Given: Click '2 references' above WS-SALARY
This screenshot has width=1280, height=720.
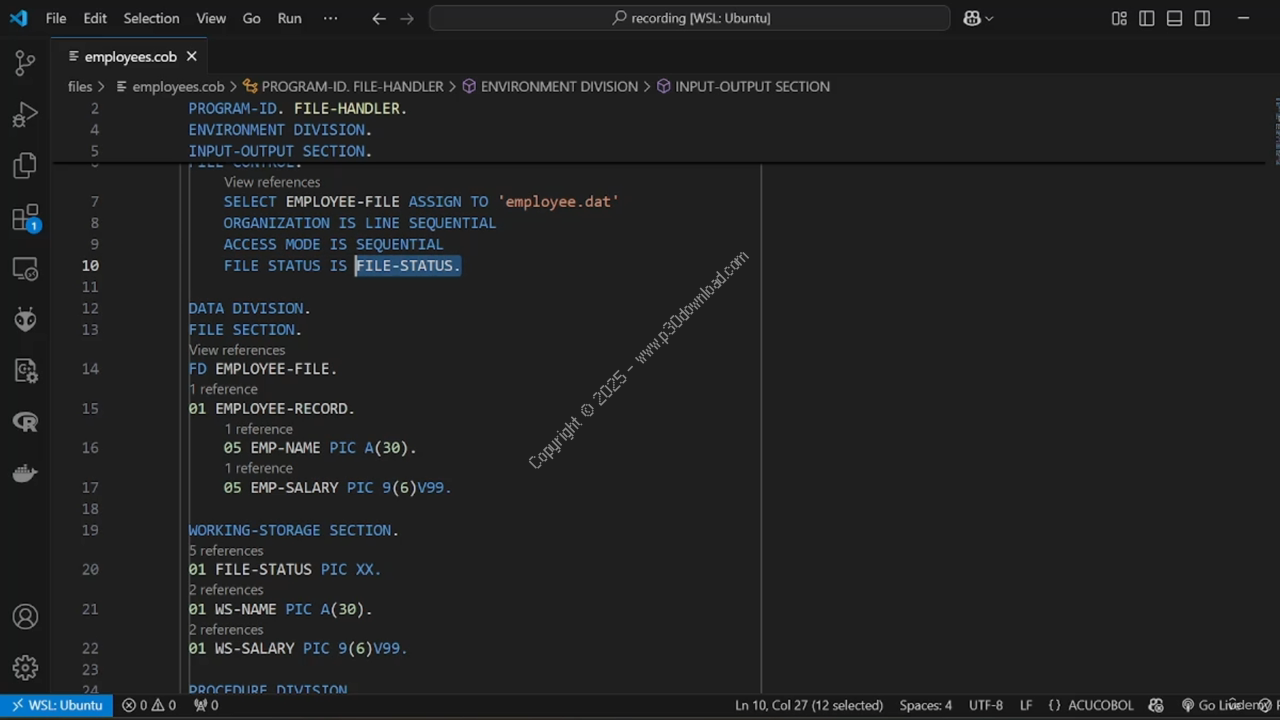Looking at the screenshot, I should click(226, 629).
